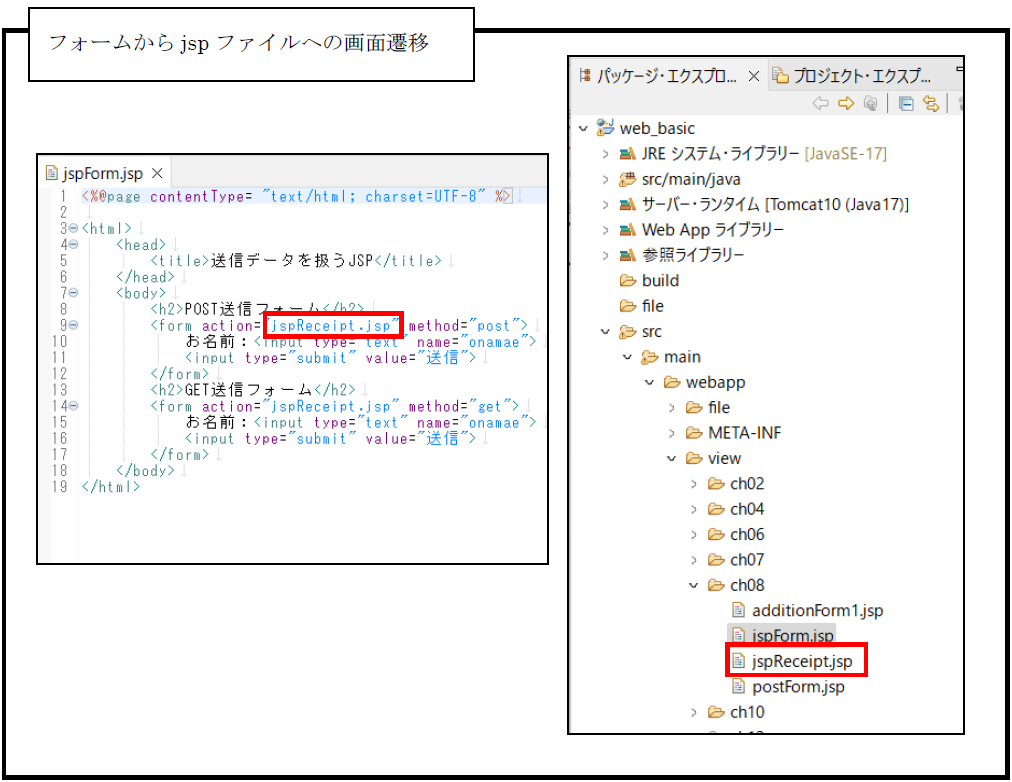Expand the ch02 folder
Screen dimensions: 1012x782
click(694, 484)
